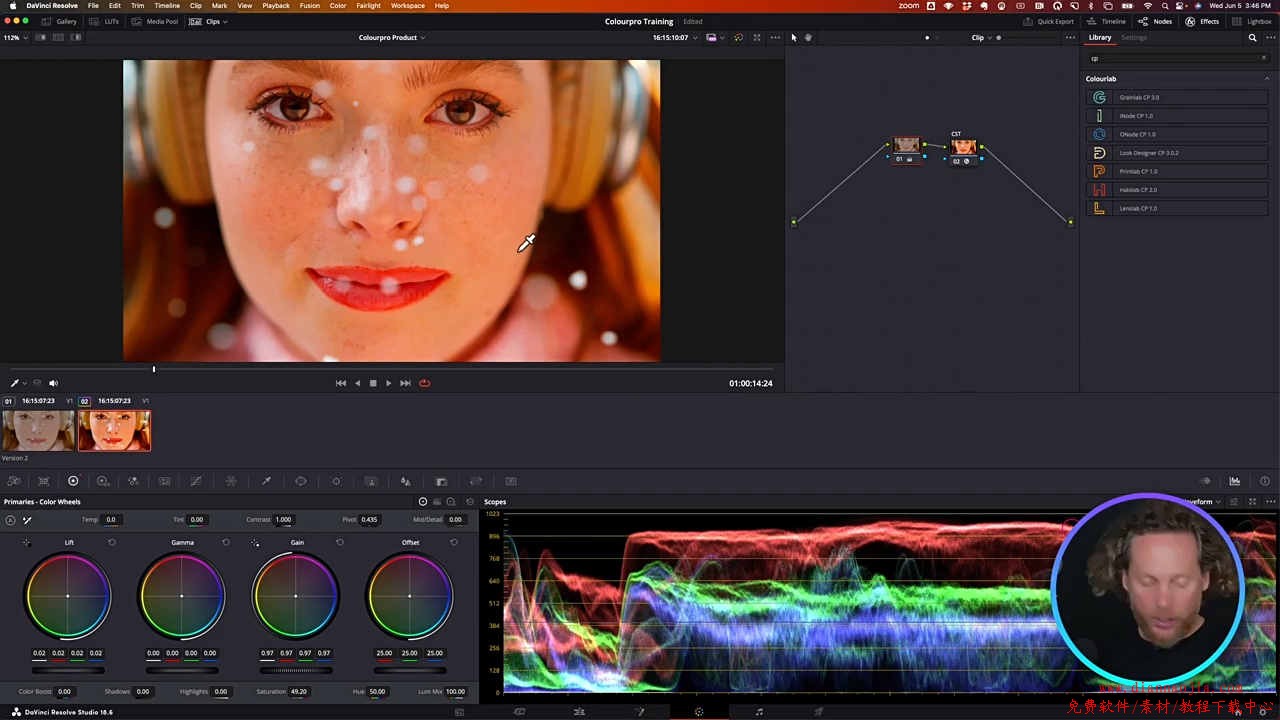Search the effects library with magnifier
1280x720 pixels.
(x=1252, y=38)
